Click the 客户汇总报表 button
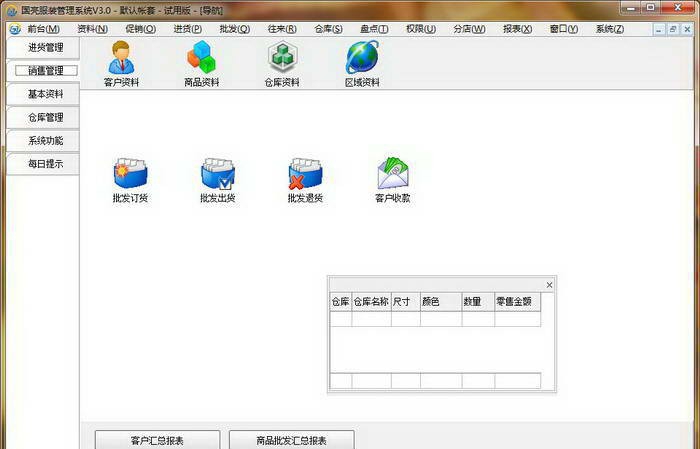Screen dimensions: 700x449 [x=157, y=440]
